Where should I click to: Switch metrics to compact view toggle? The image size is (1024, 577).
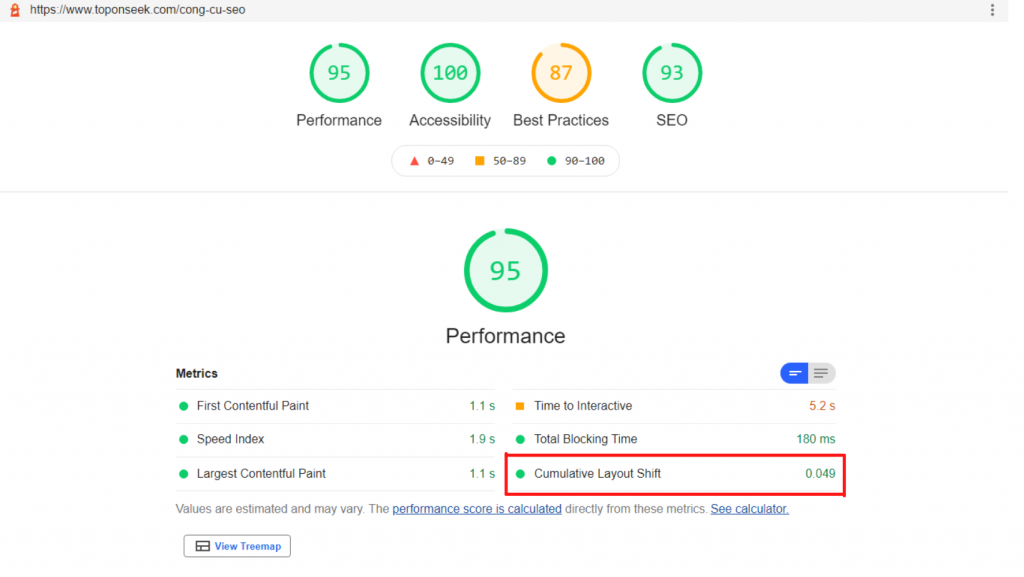coord(795,373)
